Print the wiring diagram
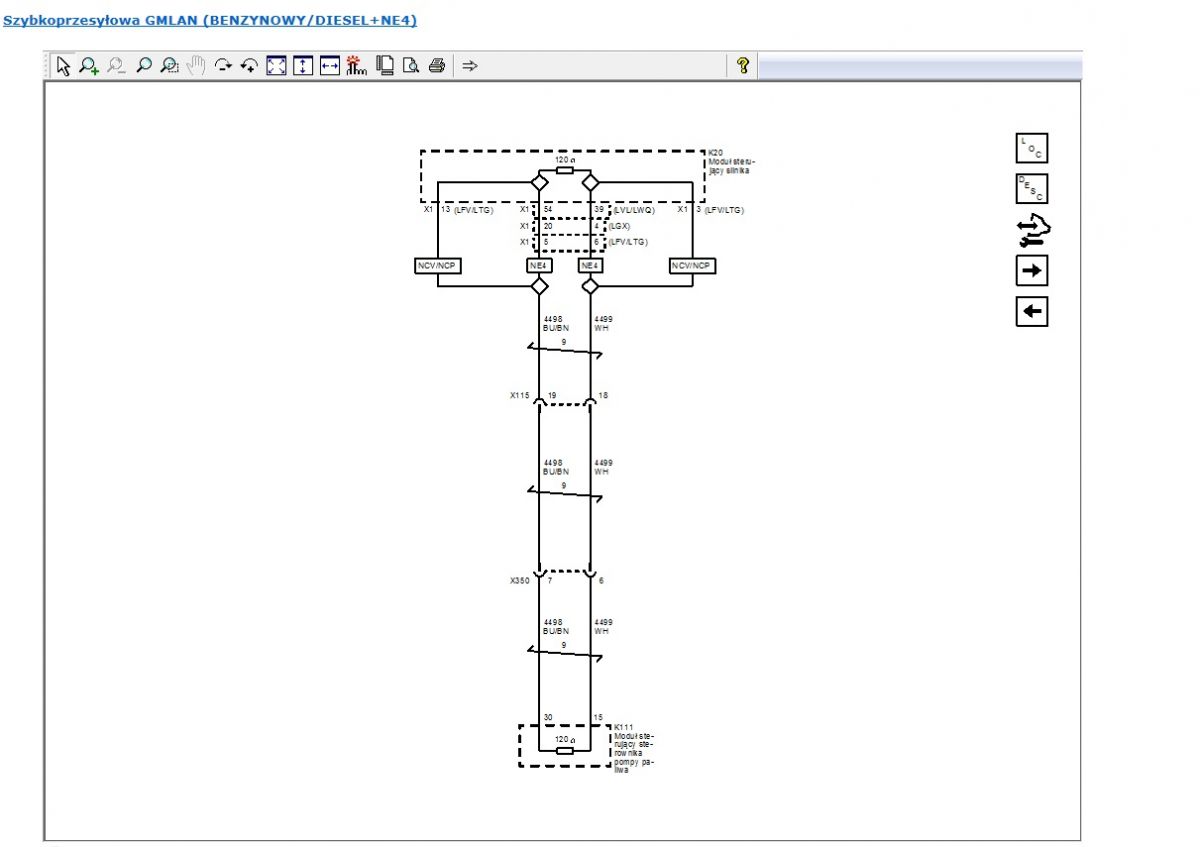 pos(436,66)
